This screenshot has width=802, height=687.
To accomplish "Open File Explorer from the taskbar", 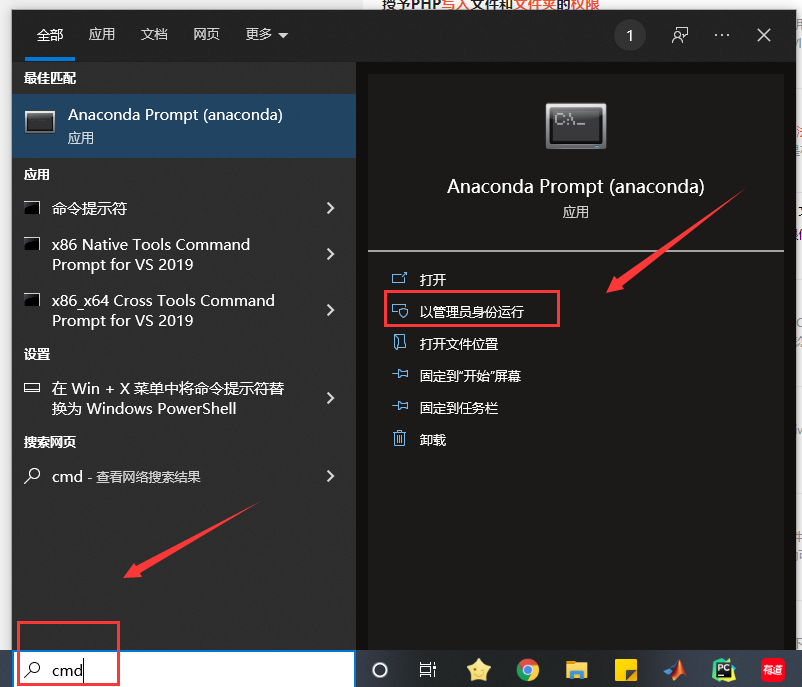I will click(x=576, y=670).
